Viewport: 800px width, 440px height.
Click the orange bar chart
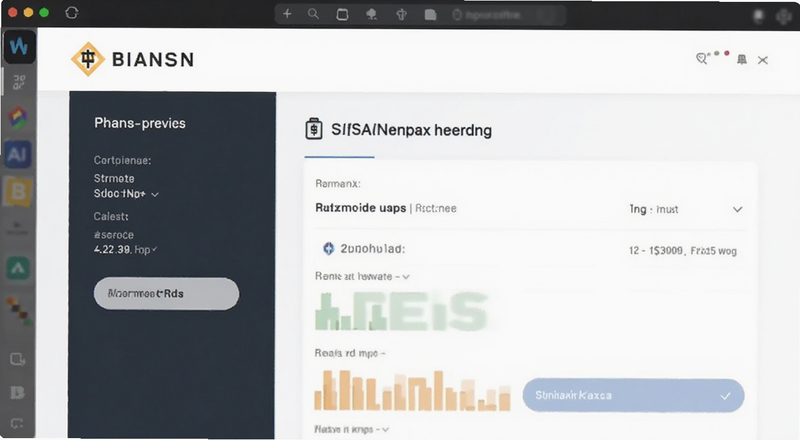tap(412, 390)
